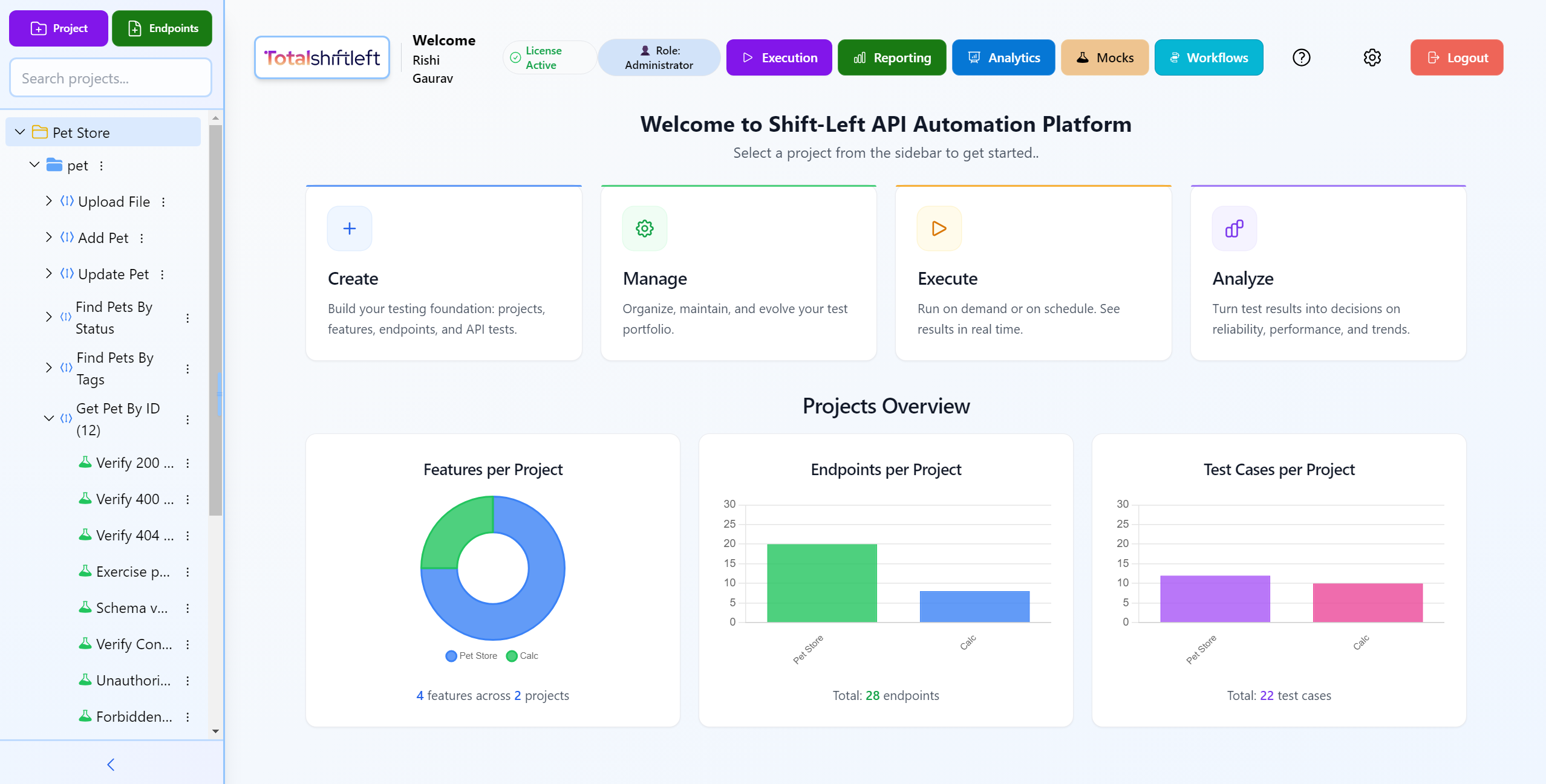Click the Analyze card icon

tap(1234, 228)
